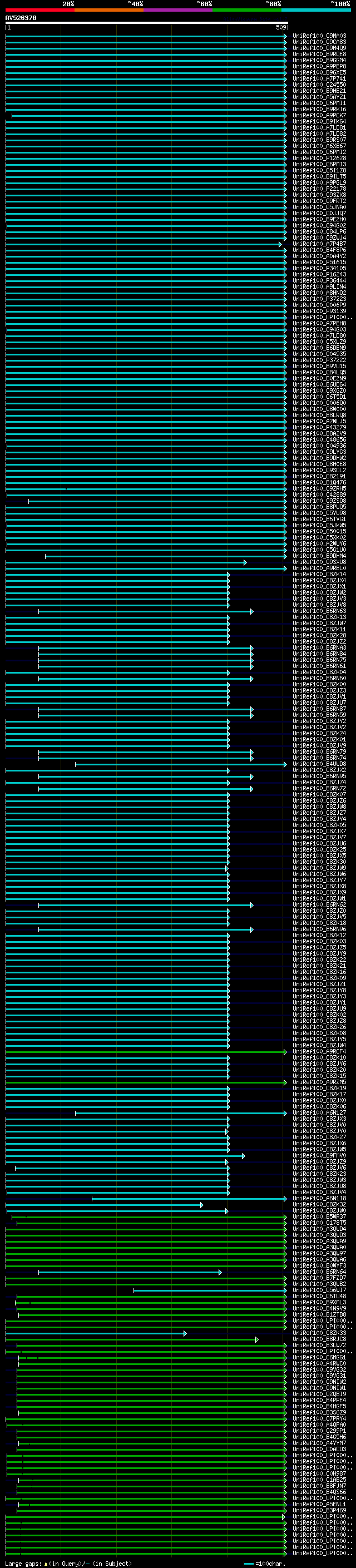Image resolution: width=356 pixels, height=1568 pixels.
Task: Click the green alignment bar of UniRef100_Q178T5
Action: point(151,1223)
